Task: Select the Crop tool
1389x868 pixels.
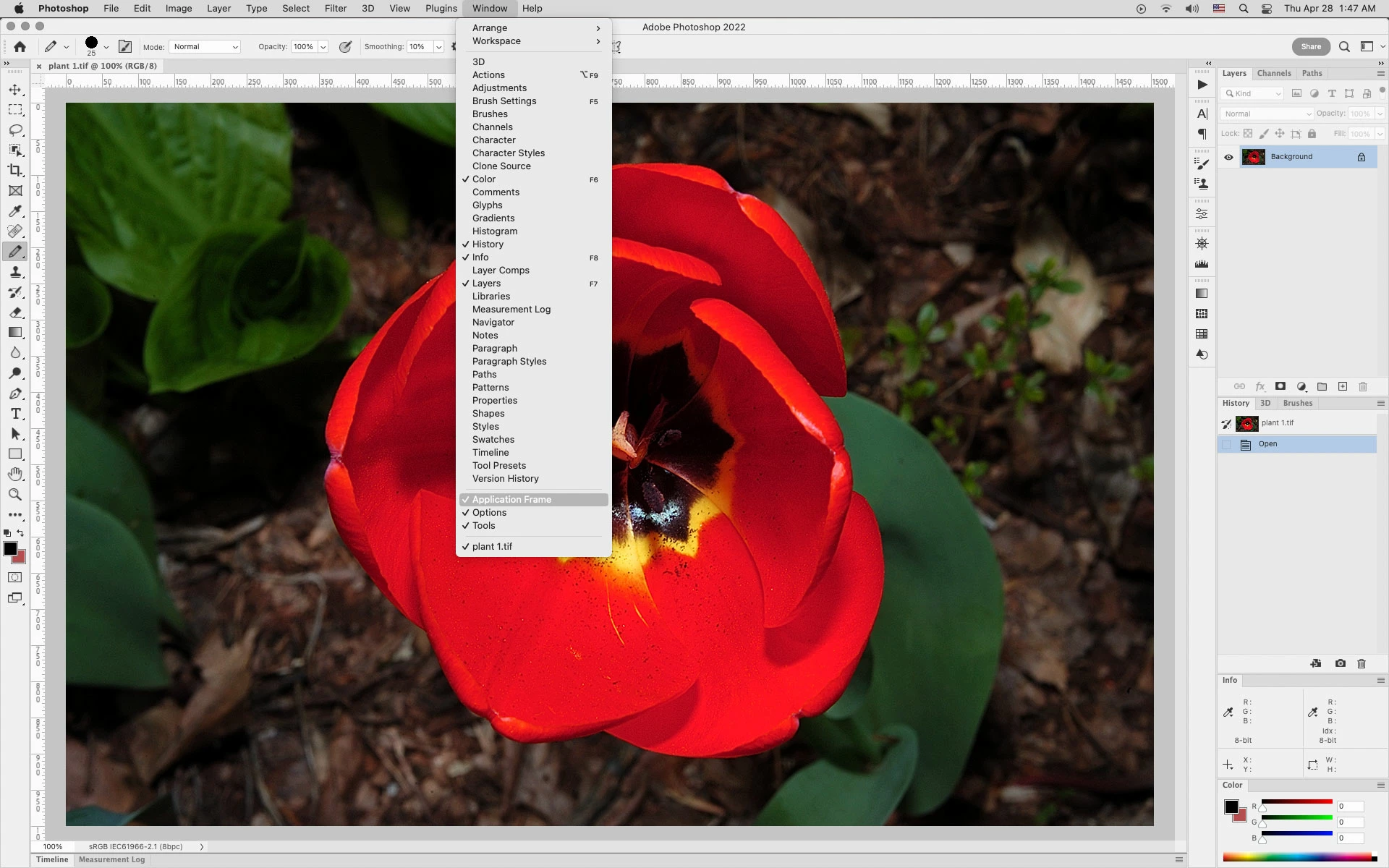Action: pos(15,171)
